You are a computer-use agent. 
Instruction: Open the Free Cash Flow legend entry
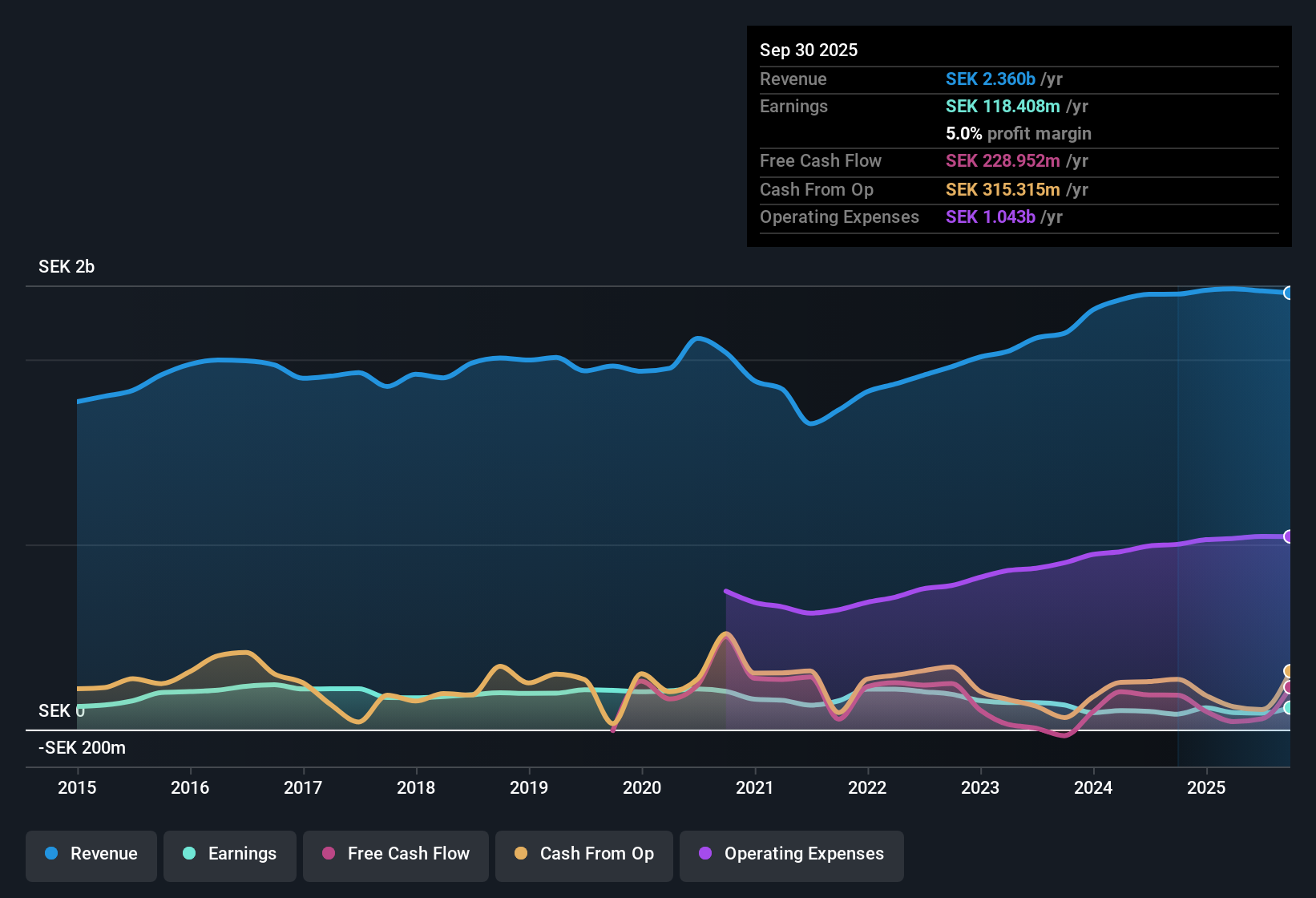(395, 854)
